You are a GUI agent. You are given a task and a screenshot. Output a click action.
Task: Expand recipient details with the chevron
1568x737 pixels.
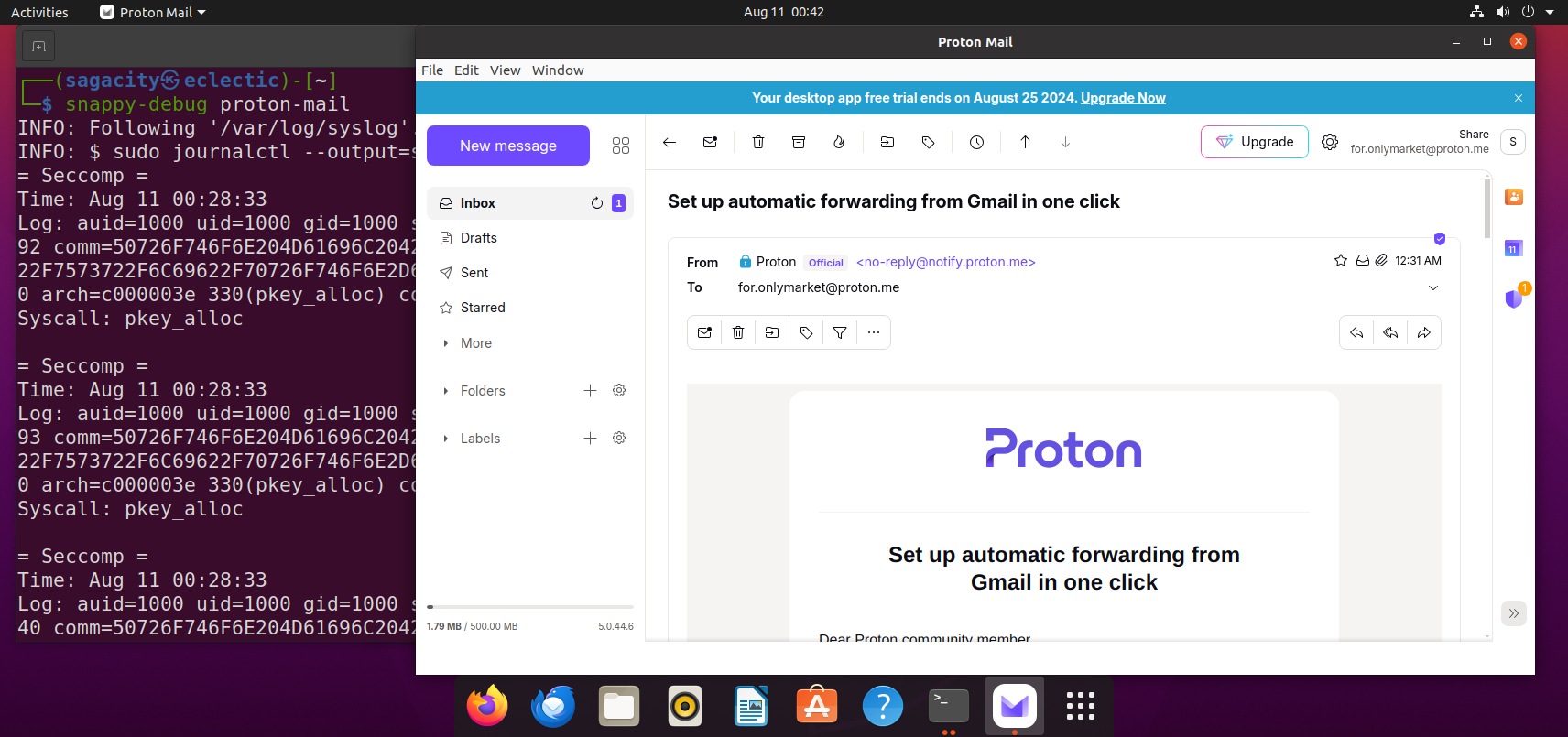pos(1433,287)
